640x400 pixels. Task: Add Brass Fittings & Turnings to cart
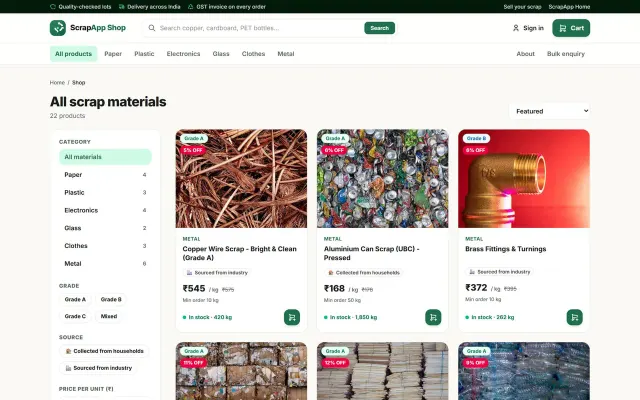574,317
